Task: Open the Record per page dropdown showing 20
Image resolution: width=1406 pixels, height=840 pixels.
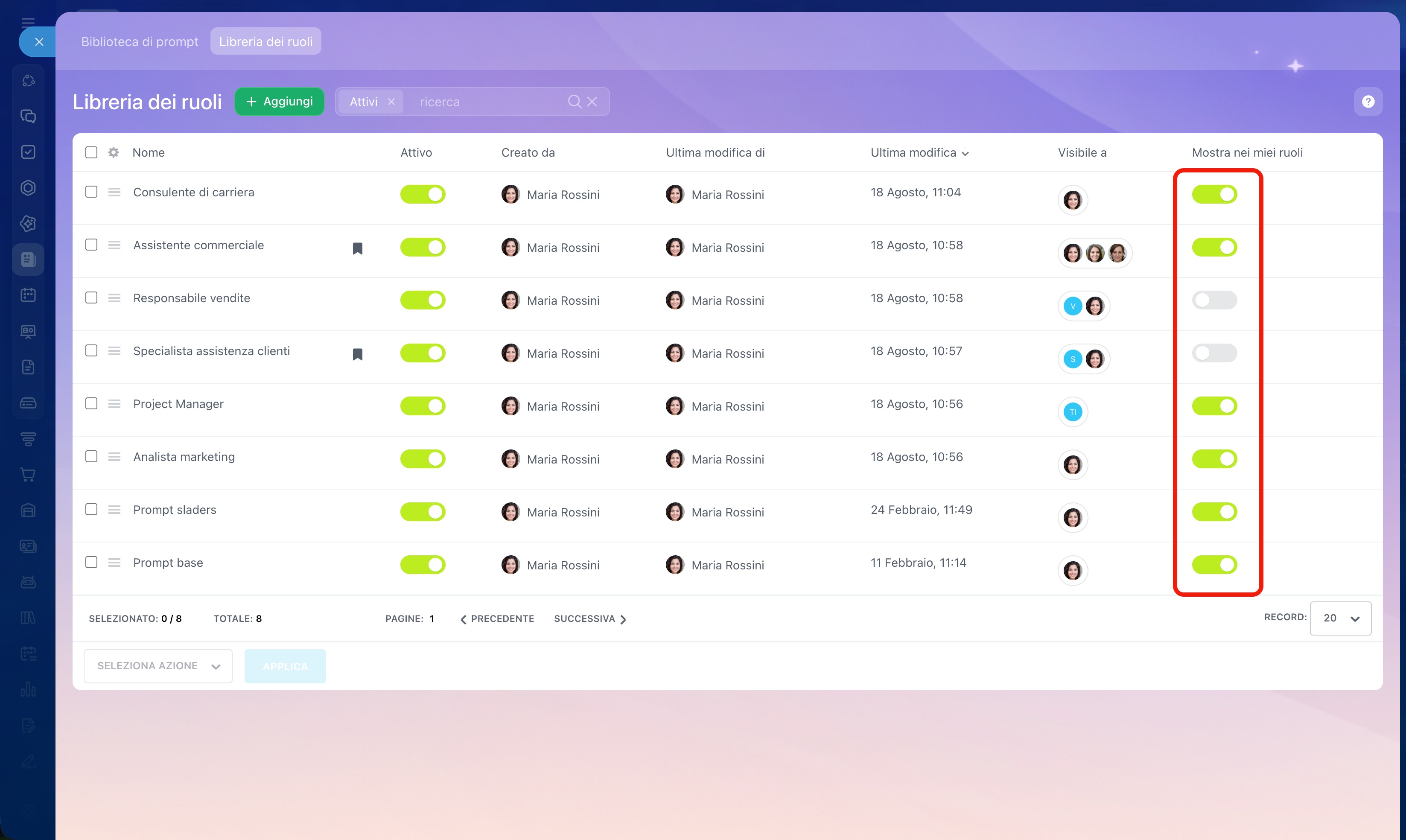Action: tap(1340, 618)
